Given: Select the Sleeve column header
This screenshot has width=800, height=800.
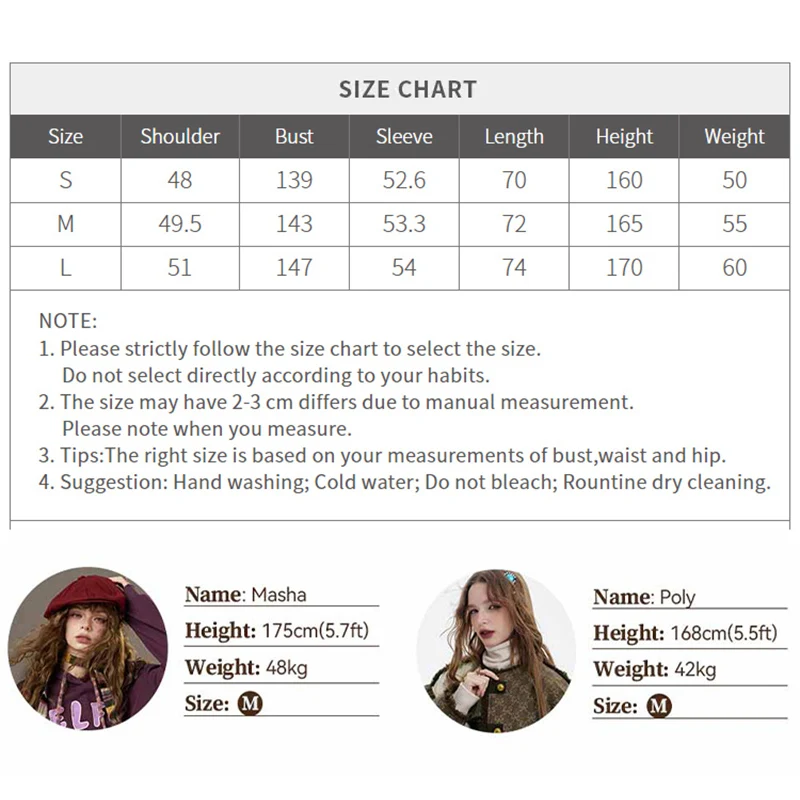Looking at the screenshot, I should [404, 137].
